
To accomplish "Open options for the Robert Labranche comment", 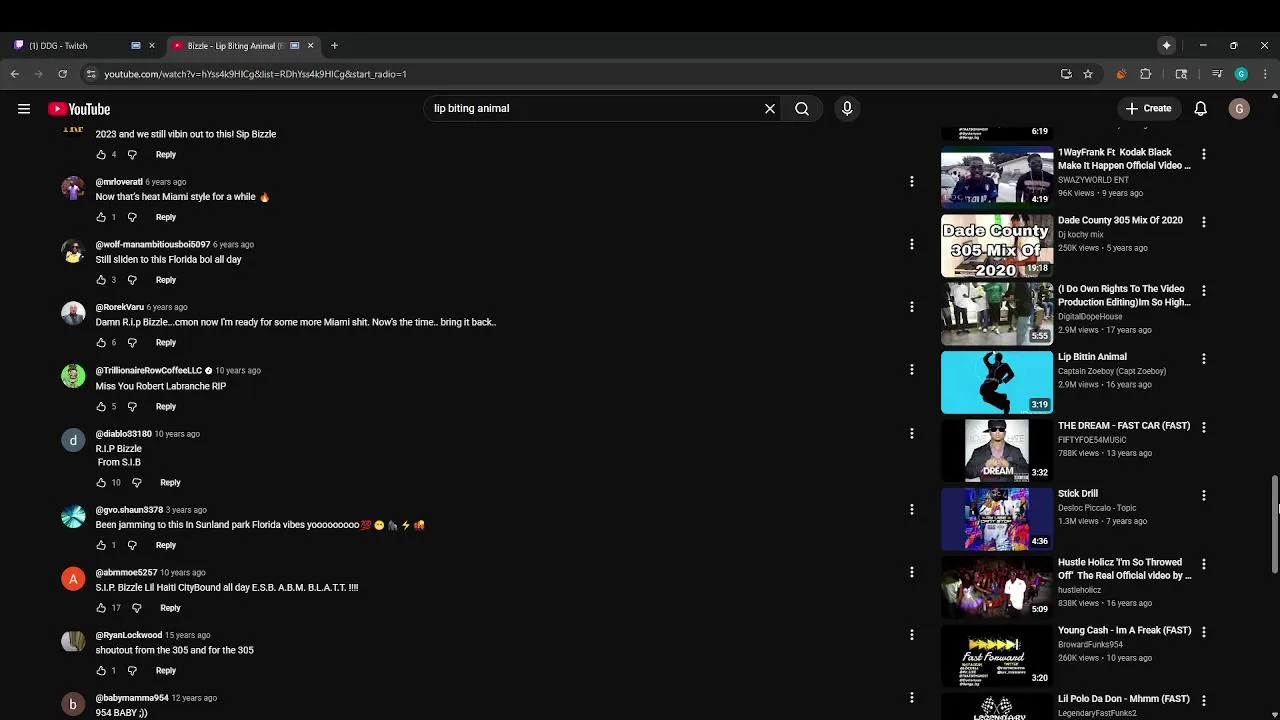I will 911,370.
